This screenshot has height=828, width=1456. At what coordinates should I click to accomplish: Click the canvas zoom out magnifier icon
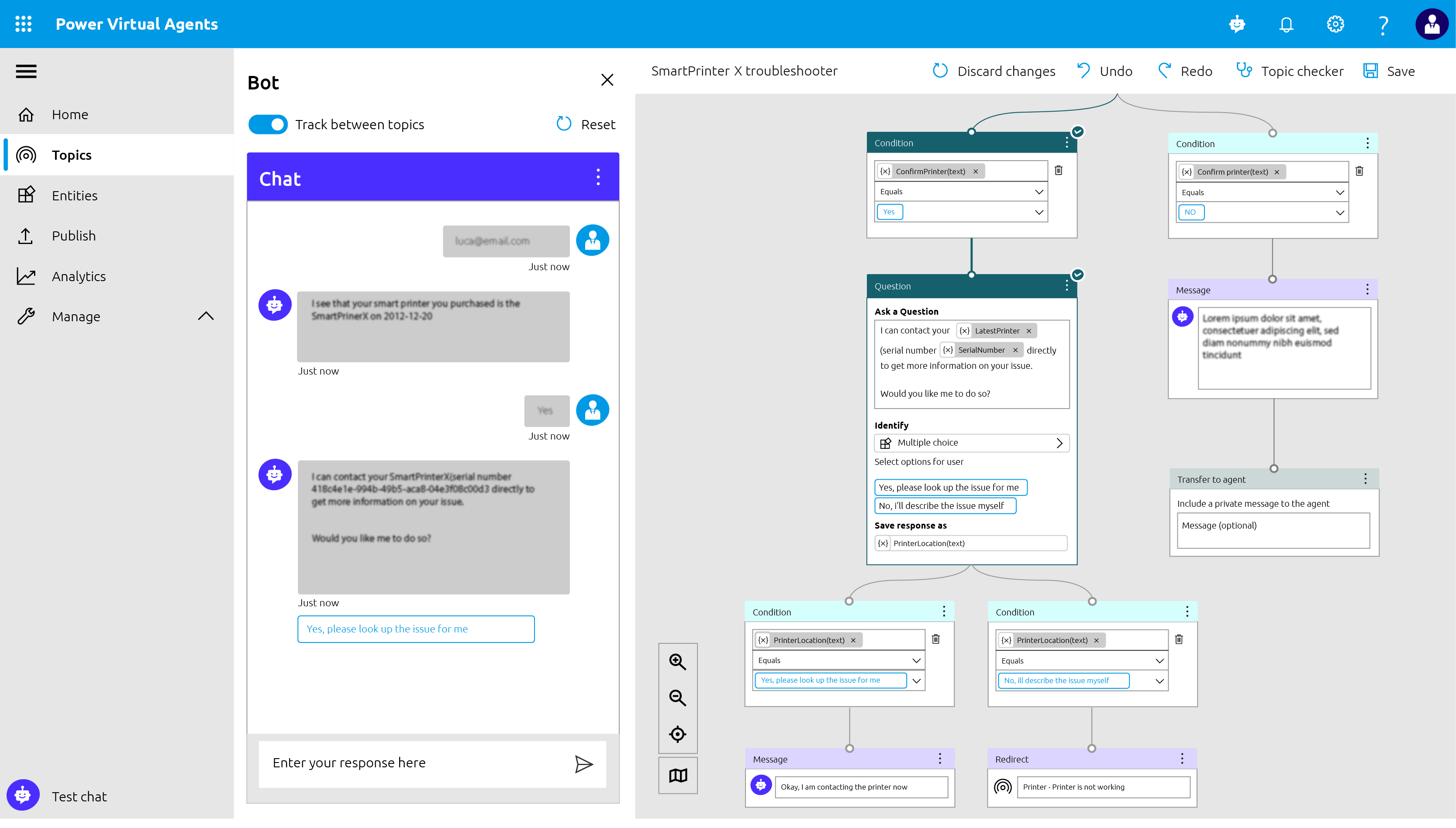click(x=677, y=698)
